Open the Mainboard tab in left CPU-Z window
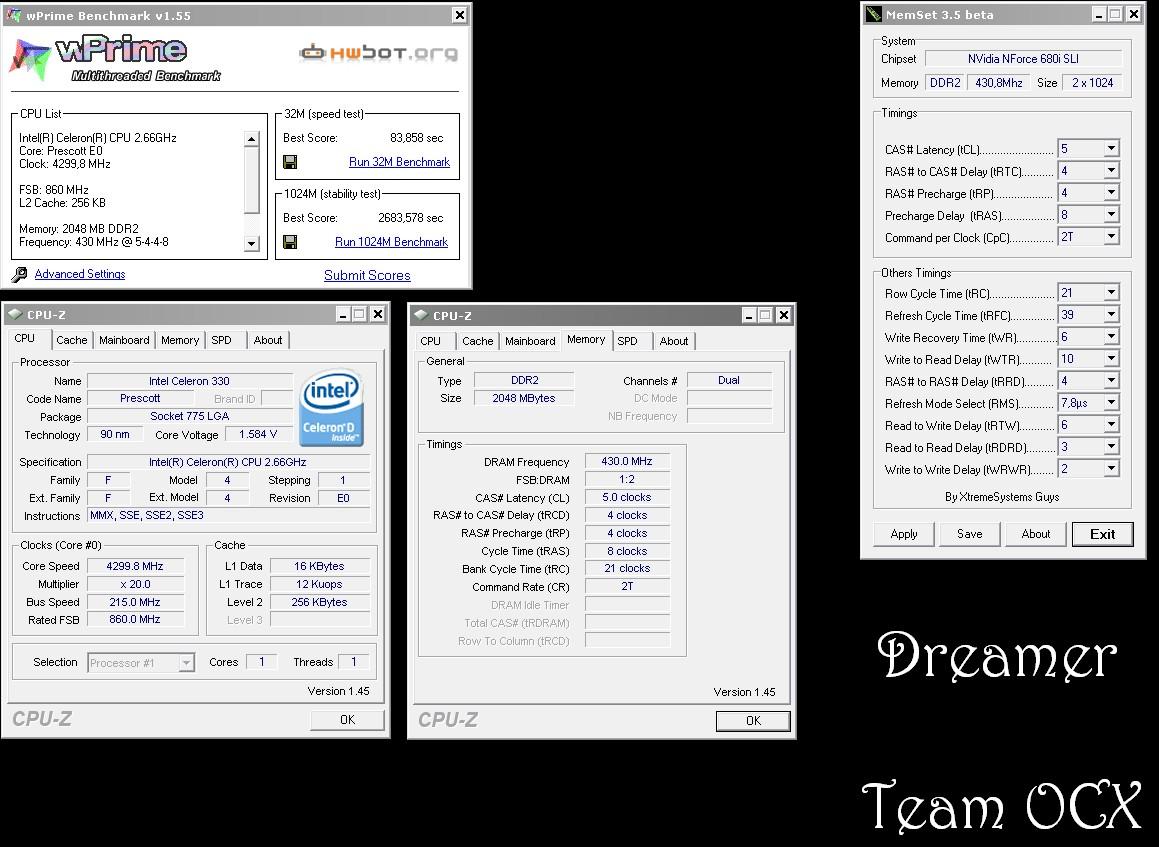Viewport: 1159px width, 847px height. click(124, 340)
